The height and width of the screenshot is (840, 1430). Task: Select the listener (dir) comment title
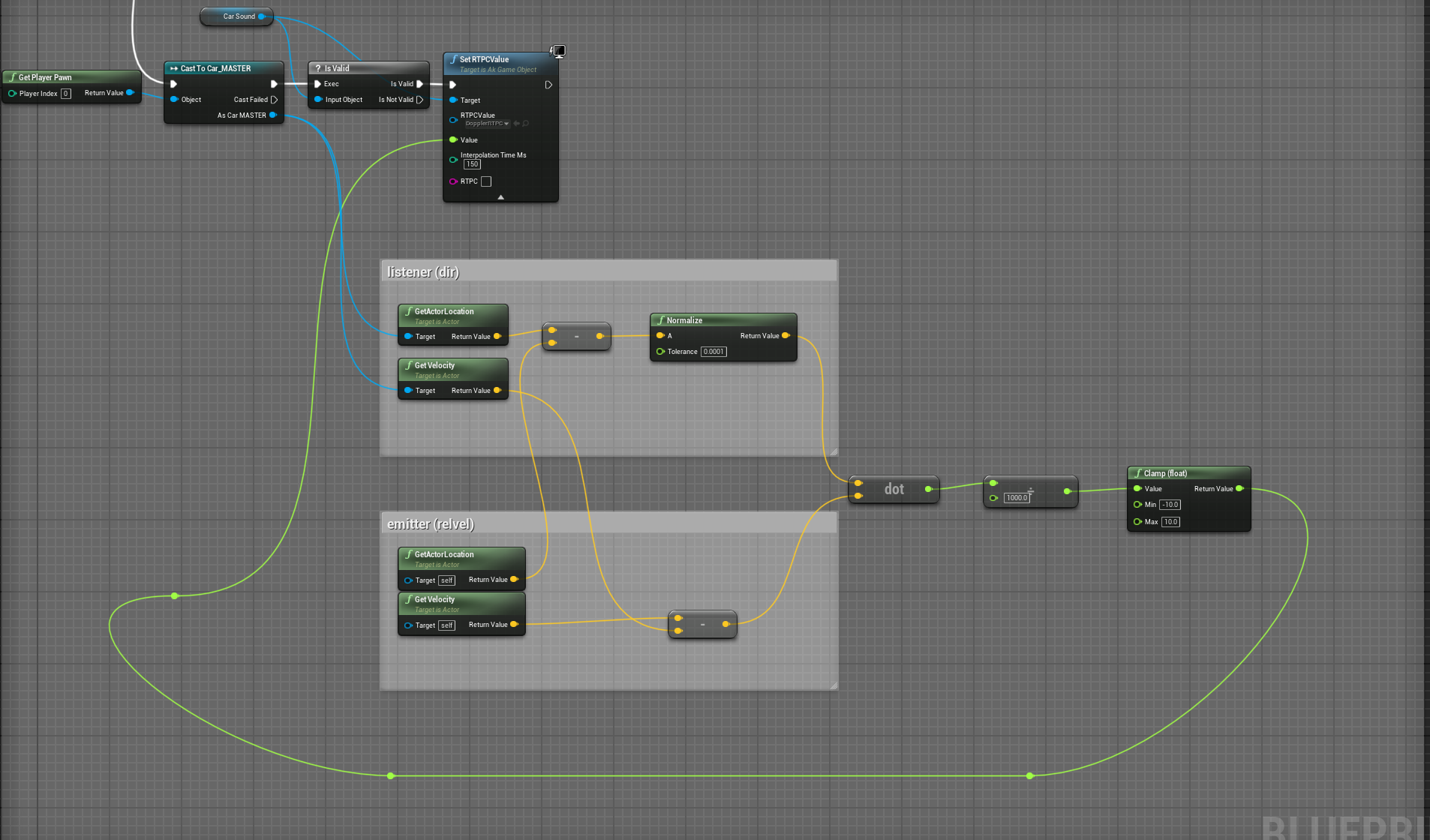422,272
